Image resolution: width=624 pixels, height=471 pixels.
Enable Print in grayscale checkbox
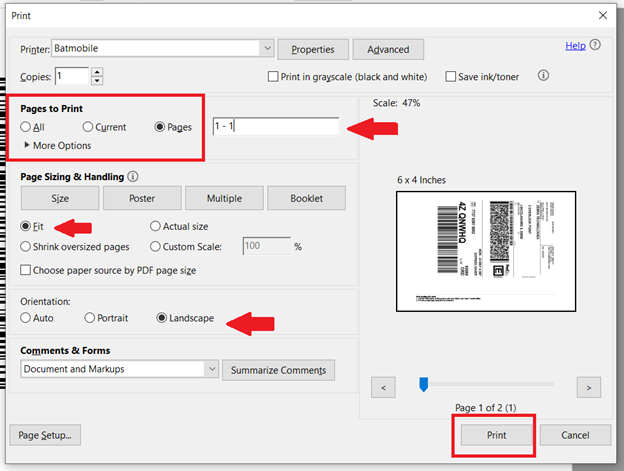pyautogui.click(x=273, y=77)
